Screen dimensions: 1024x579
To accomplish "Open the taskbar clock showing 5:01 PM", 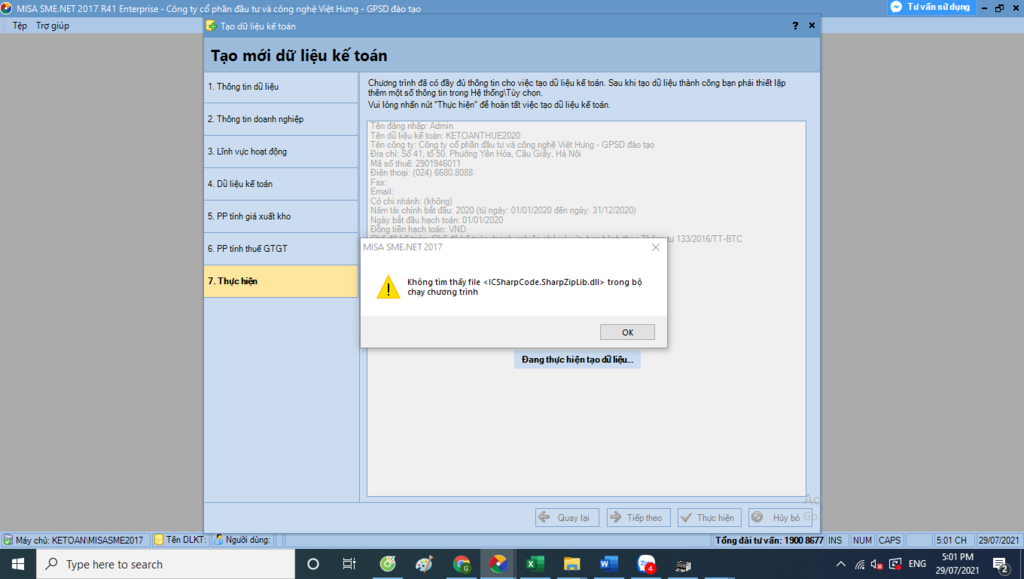I will coord(957,564).
